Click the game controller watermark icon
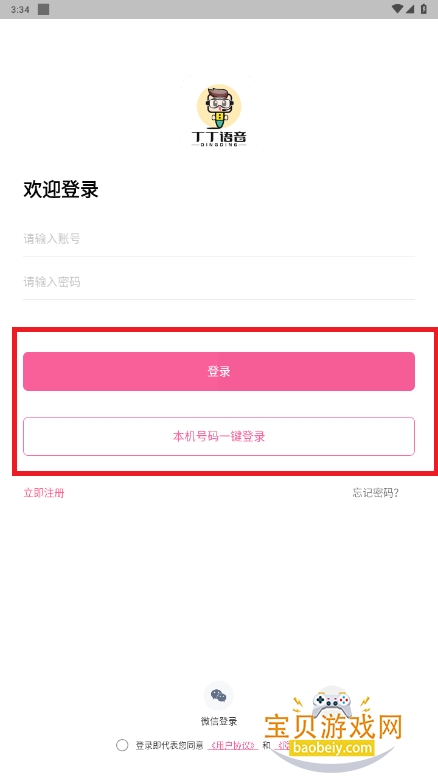 [332, 704]
